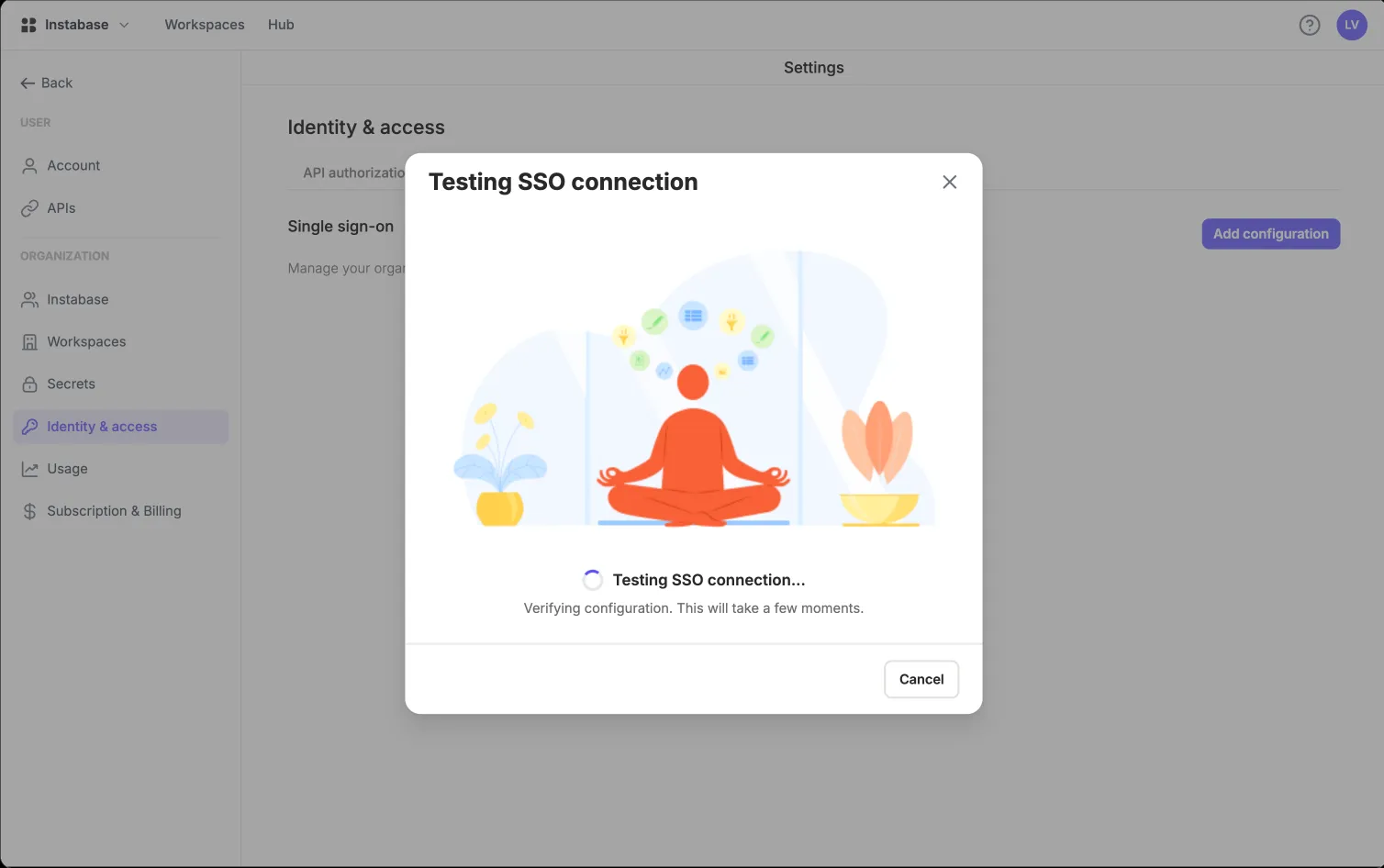The image size is (1384, 868).
Task: Click the 'Verifying configuration' message text
Action: pos(694,608)
